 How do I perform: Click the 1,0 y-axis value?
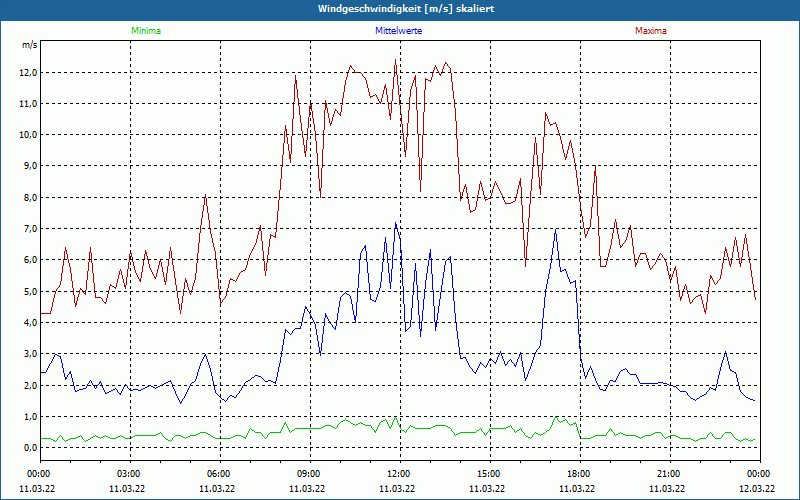(x=30, y=416)
